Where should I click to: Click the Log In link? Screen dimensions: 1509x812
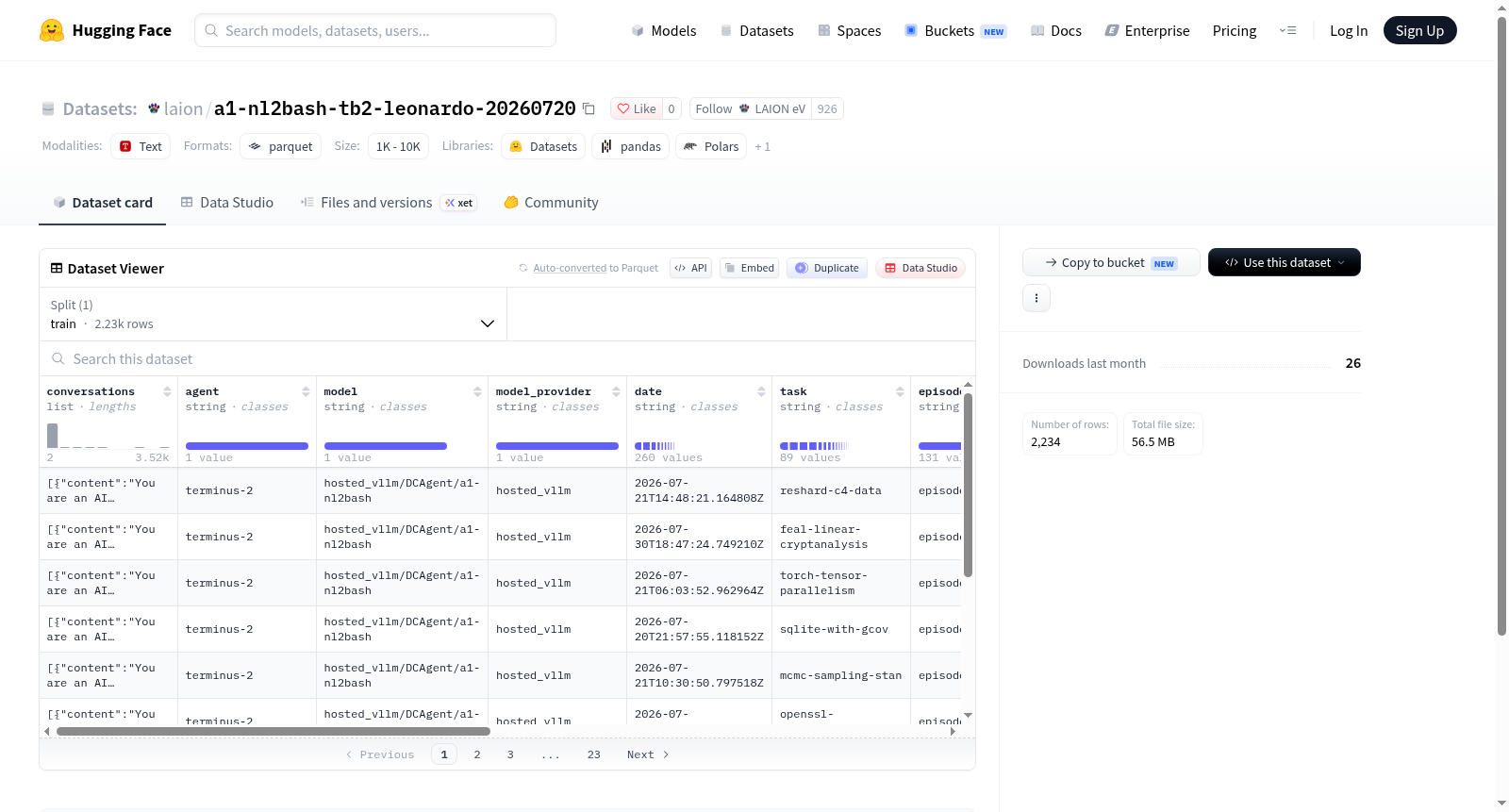1349,30
